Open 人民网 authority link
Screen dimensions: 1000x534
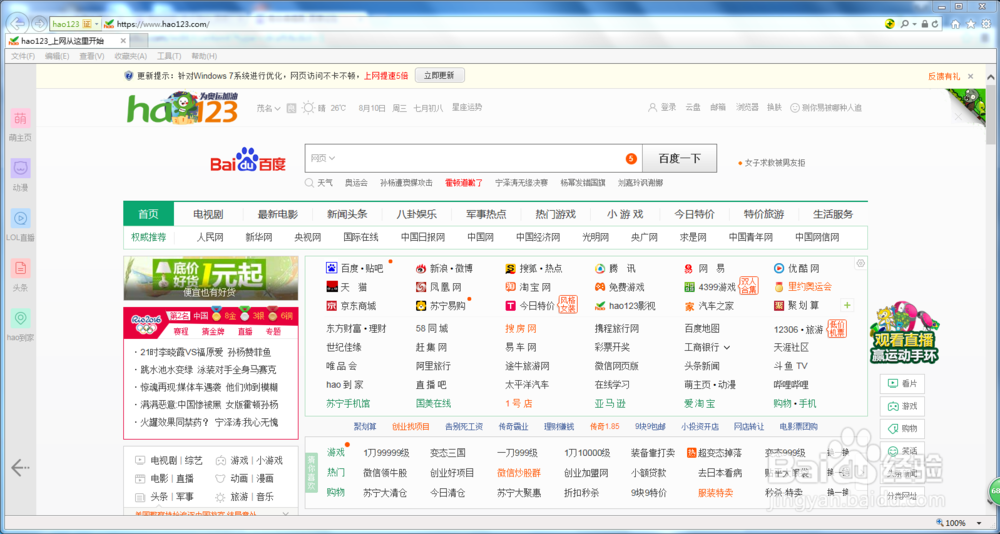tap(210, 237)
